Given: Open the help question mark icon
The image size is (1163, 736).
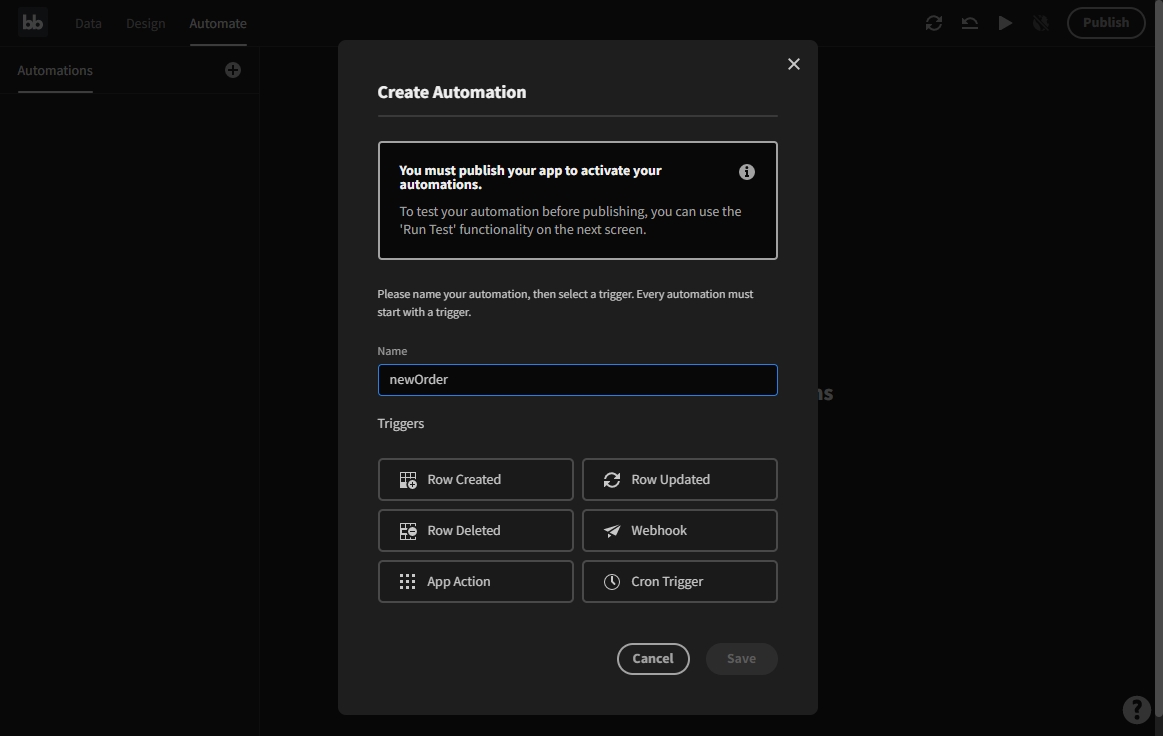Looking at the screenshot, I should click(x=1136, y=710).
